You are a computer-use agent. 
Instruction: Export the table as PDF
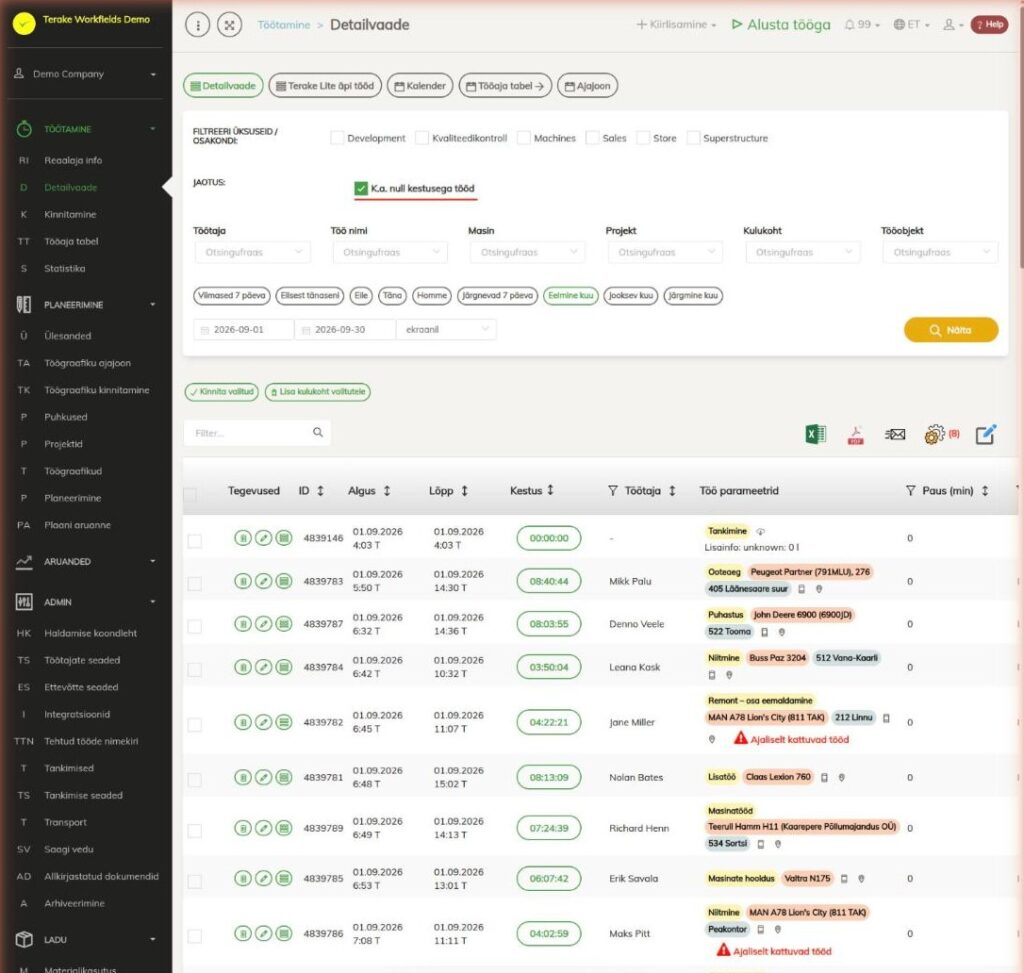pyautogui.click(x=856, y=434)
